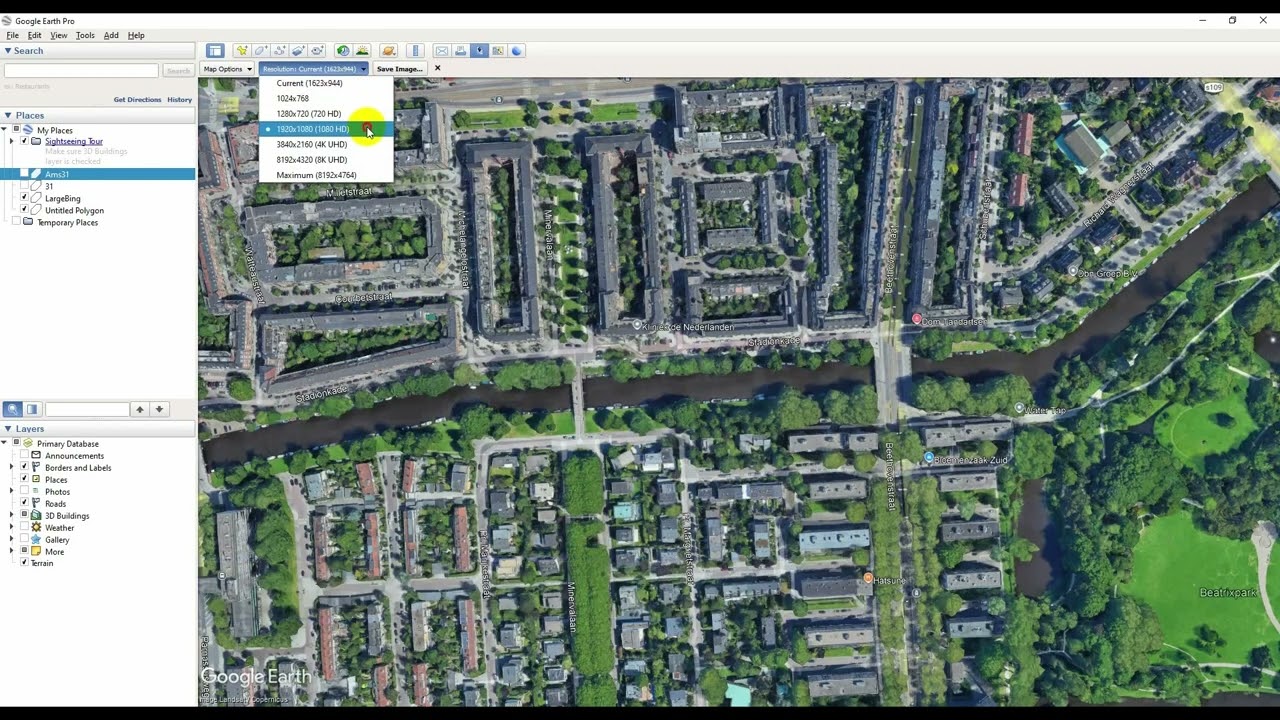The image size is (1280, 720).
Task: Click the Search button
Action: click(x=178, y=71)
